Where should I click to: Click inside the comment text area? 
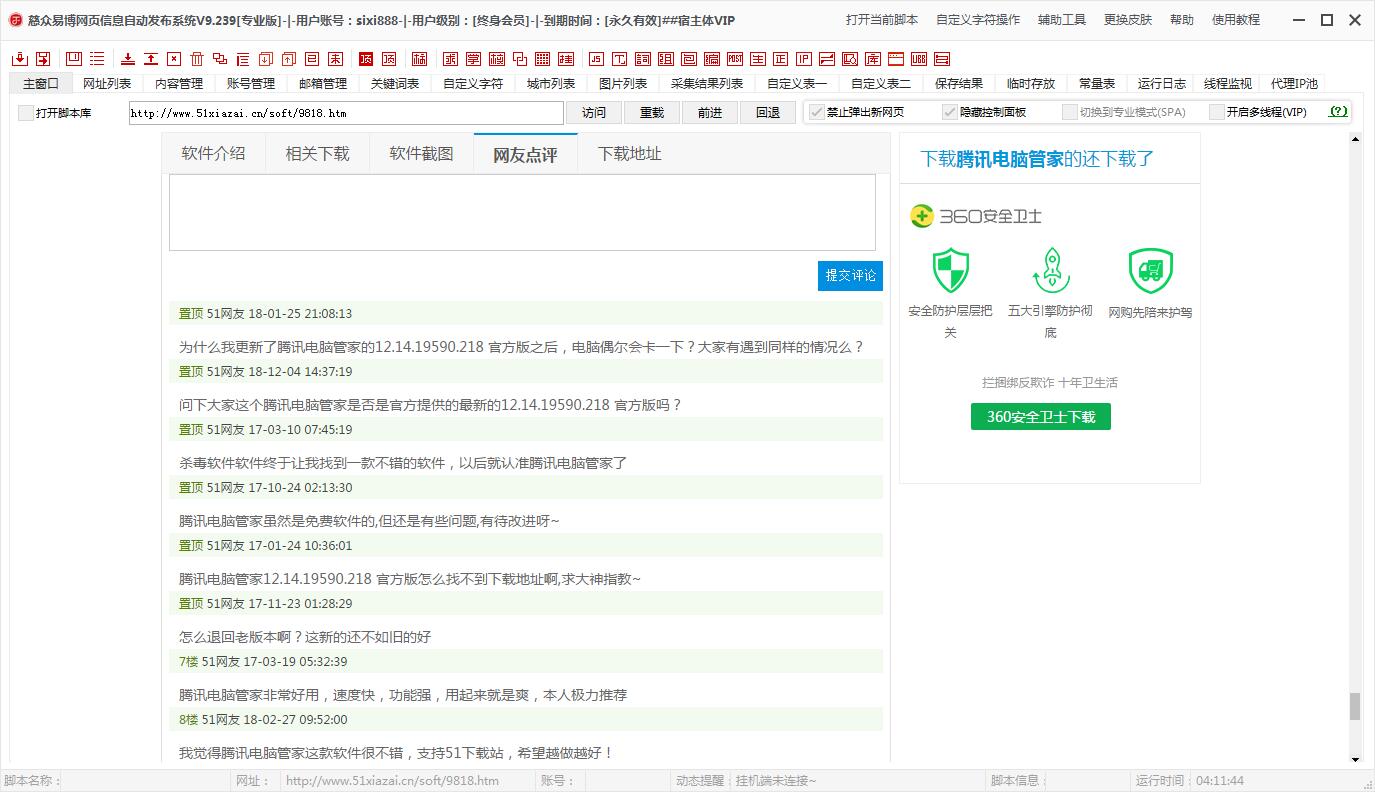coord(522,212)
